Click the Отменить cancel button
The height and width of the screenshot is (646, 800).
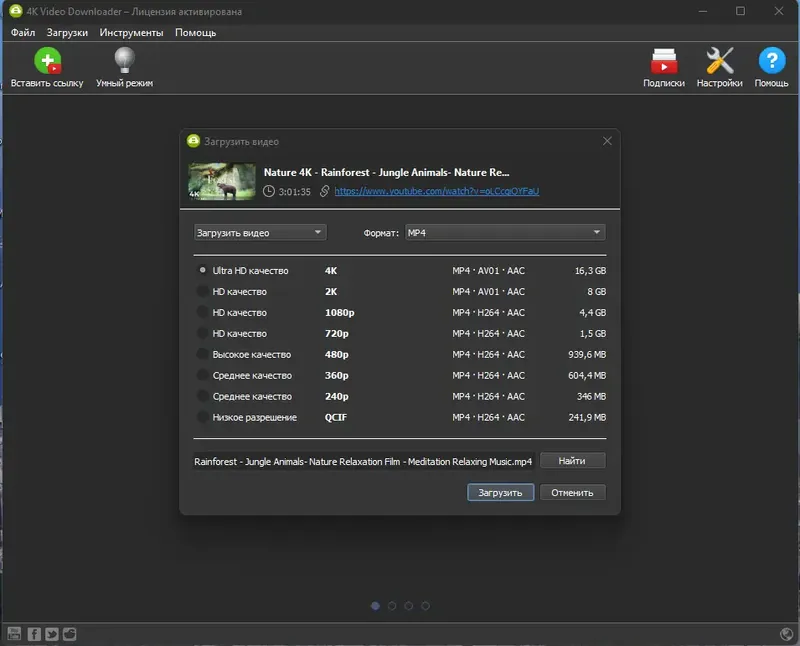[x=572, y=492]
